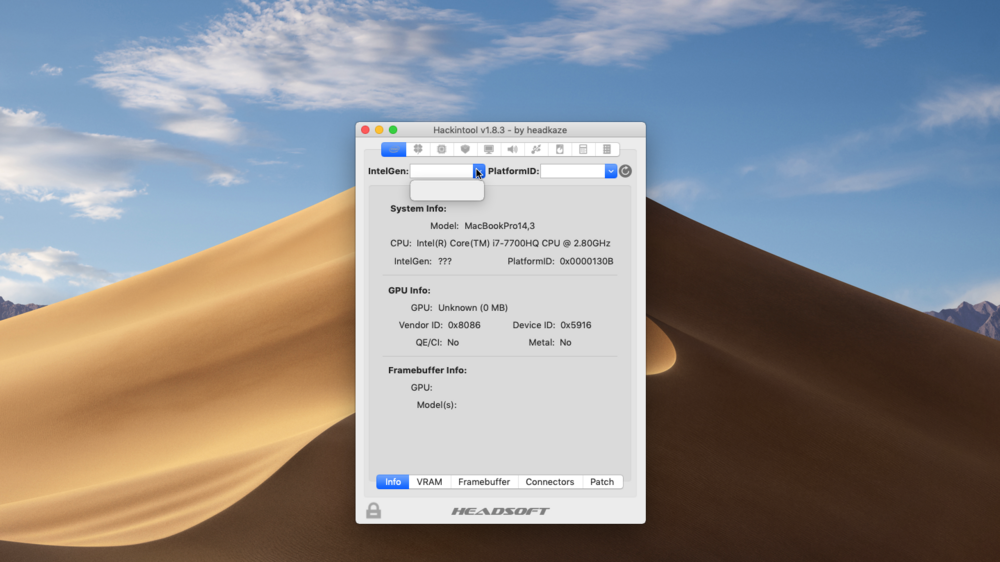Open the PlatformID dropdown list
This screenshot has width=1000, height=562.
pyautogui.click(x=610, y=171)
